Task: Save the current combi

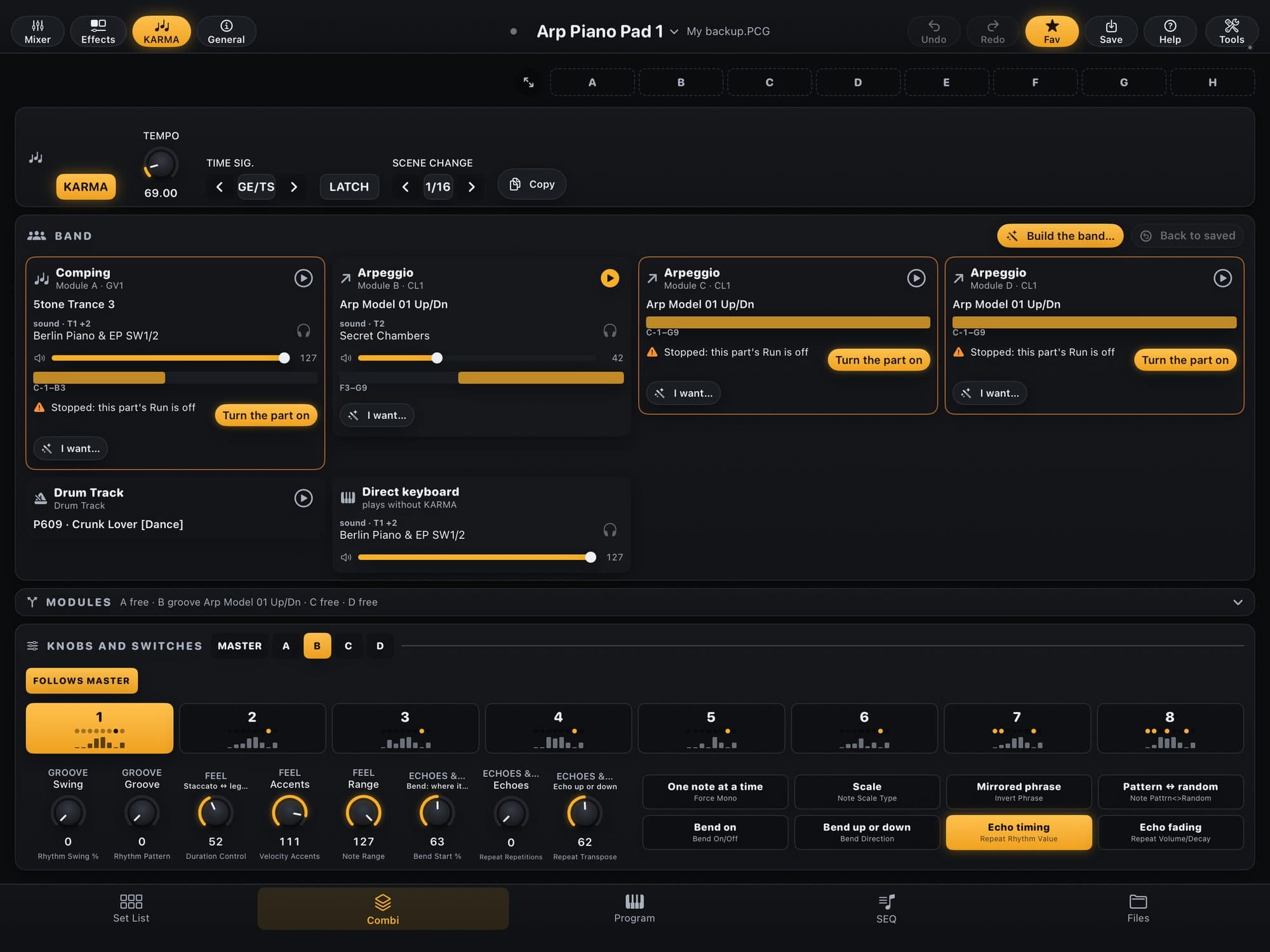Action: [x=1111, y=31]
